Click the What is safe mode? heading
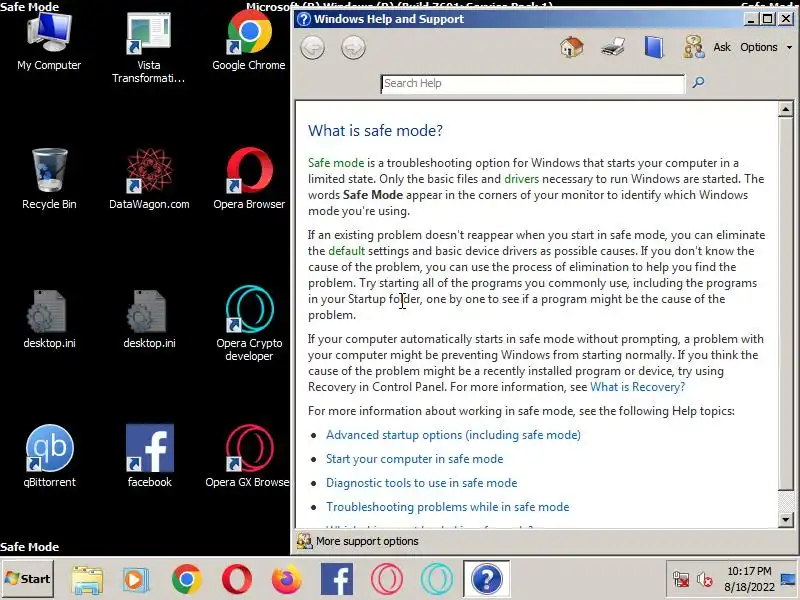Screen dimensions: 800x600 (x=375, y=131)
